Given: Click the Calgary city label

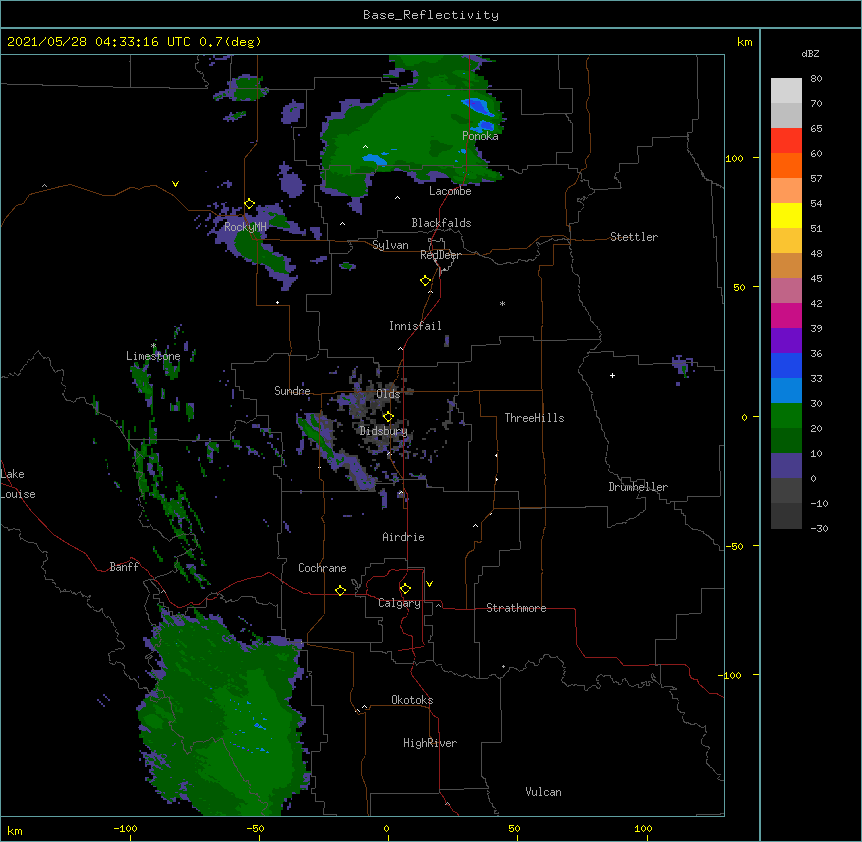Looking at the screenshot, I should click(399, 603).
